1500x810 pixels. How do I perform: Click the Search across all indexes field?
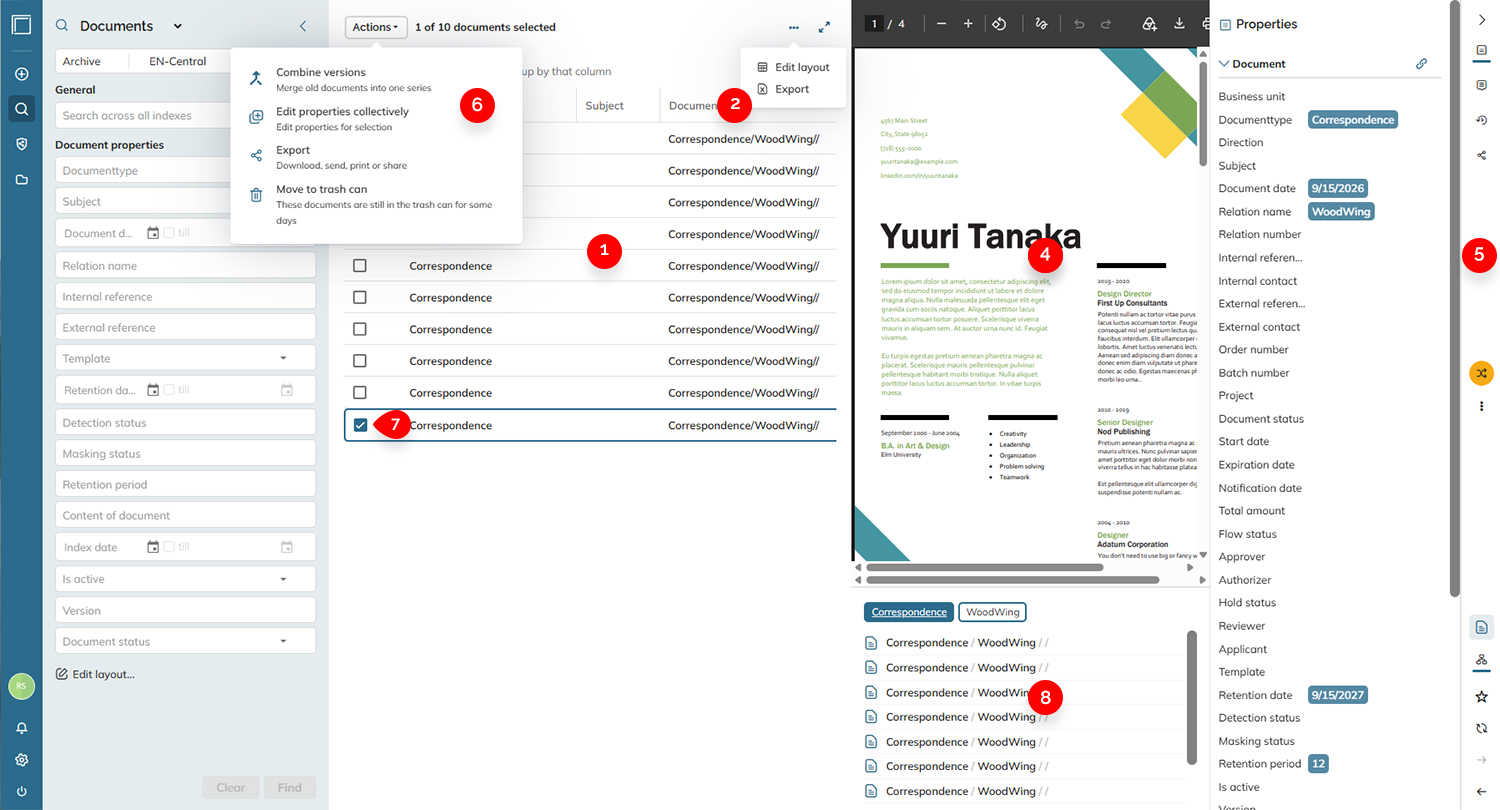pos(143,116)
